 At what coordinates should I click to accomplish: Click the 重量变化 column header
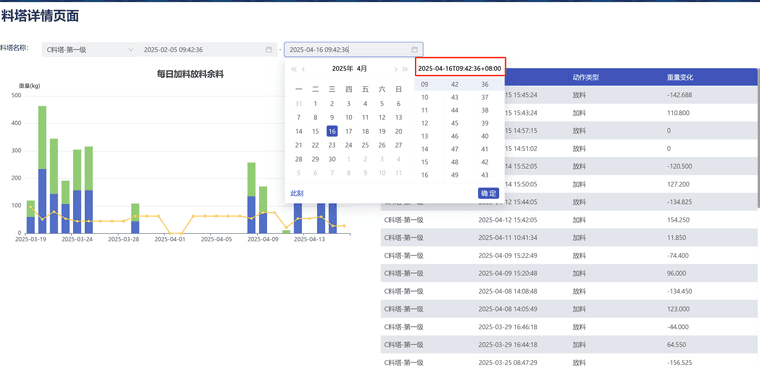pyautogui.click(x=680, y=77)
